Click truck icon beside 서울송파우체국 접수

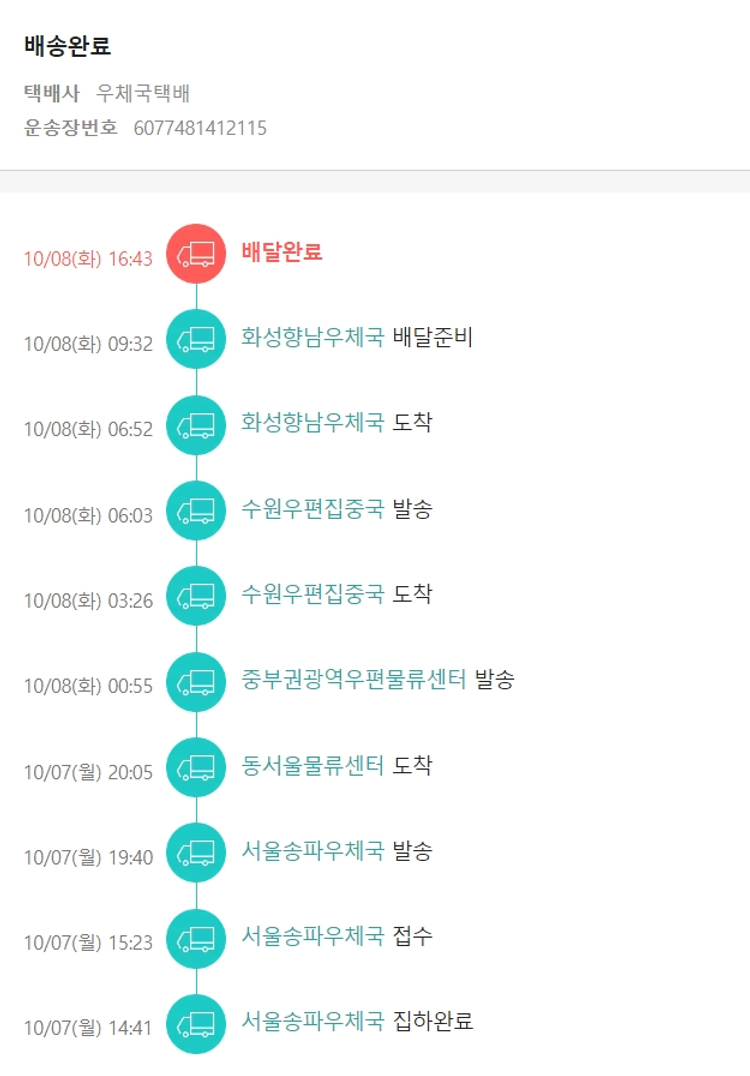pyautogui.click(x=196, y=938)
